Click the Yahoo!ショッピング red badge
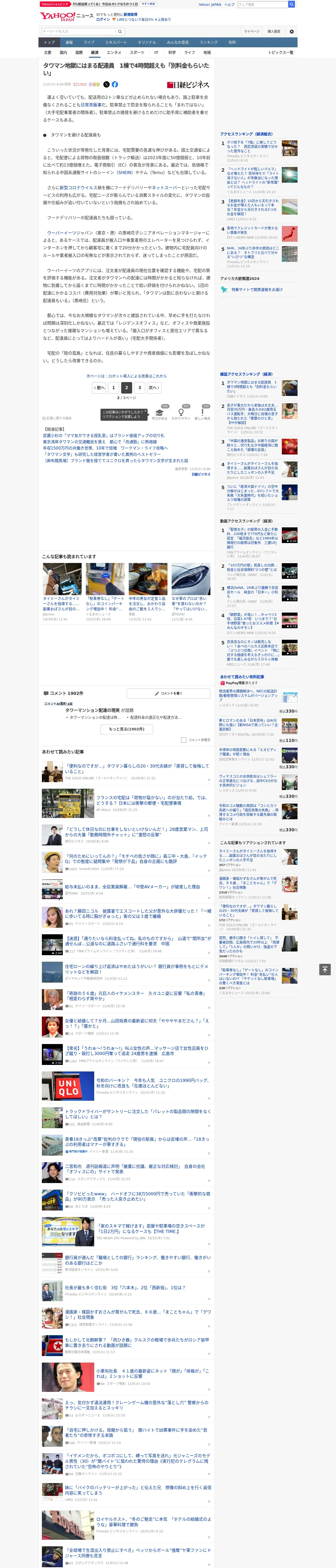The width and height of the screenshot is (336, 1568). coord(55,4)
